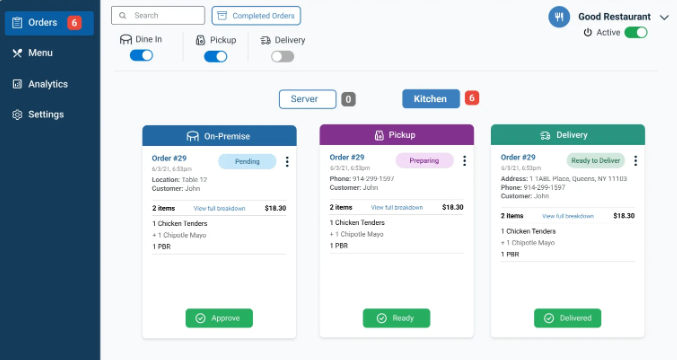This screenshot has height=360, width=677.
Task: View full breakdown of Pickup order
Action: point(397,208)
